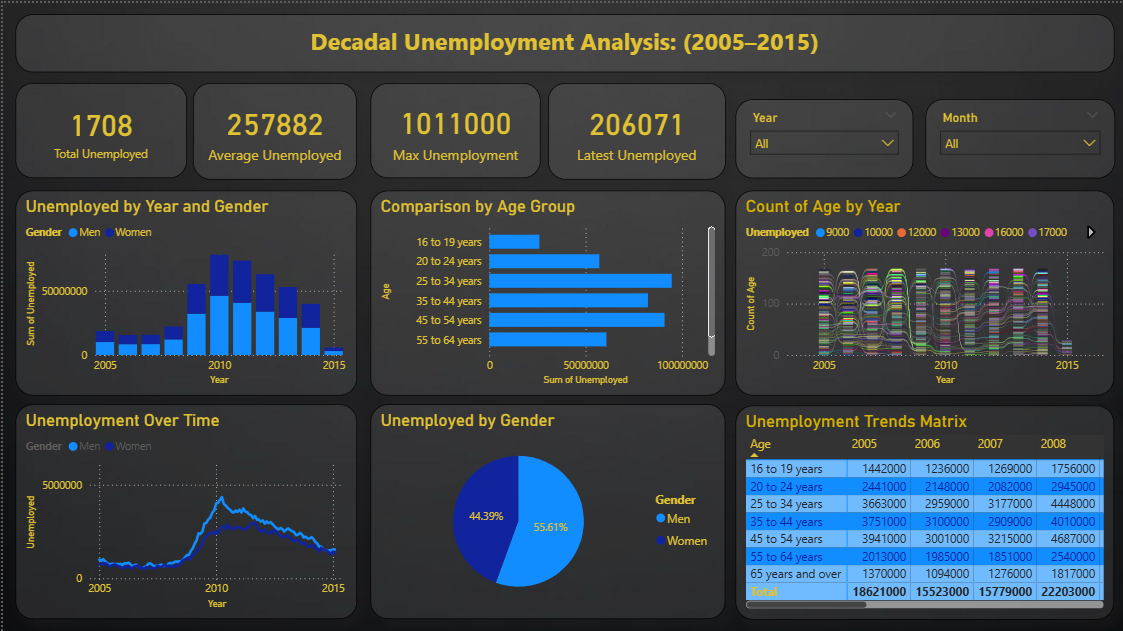Select the 65 years and over row
Image resolution: width=1123 pixels, height=631 pixels.
(796, 574)
